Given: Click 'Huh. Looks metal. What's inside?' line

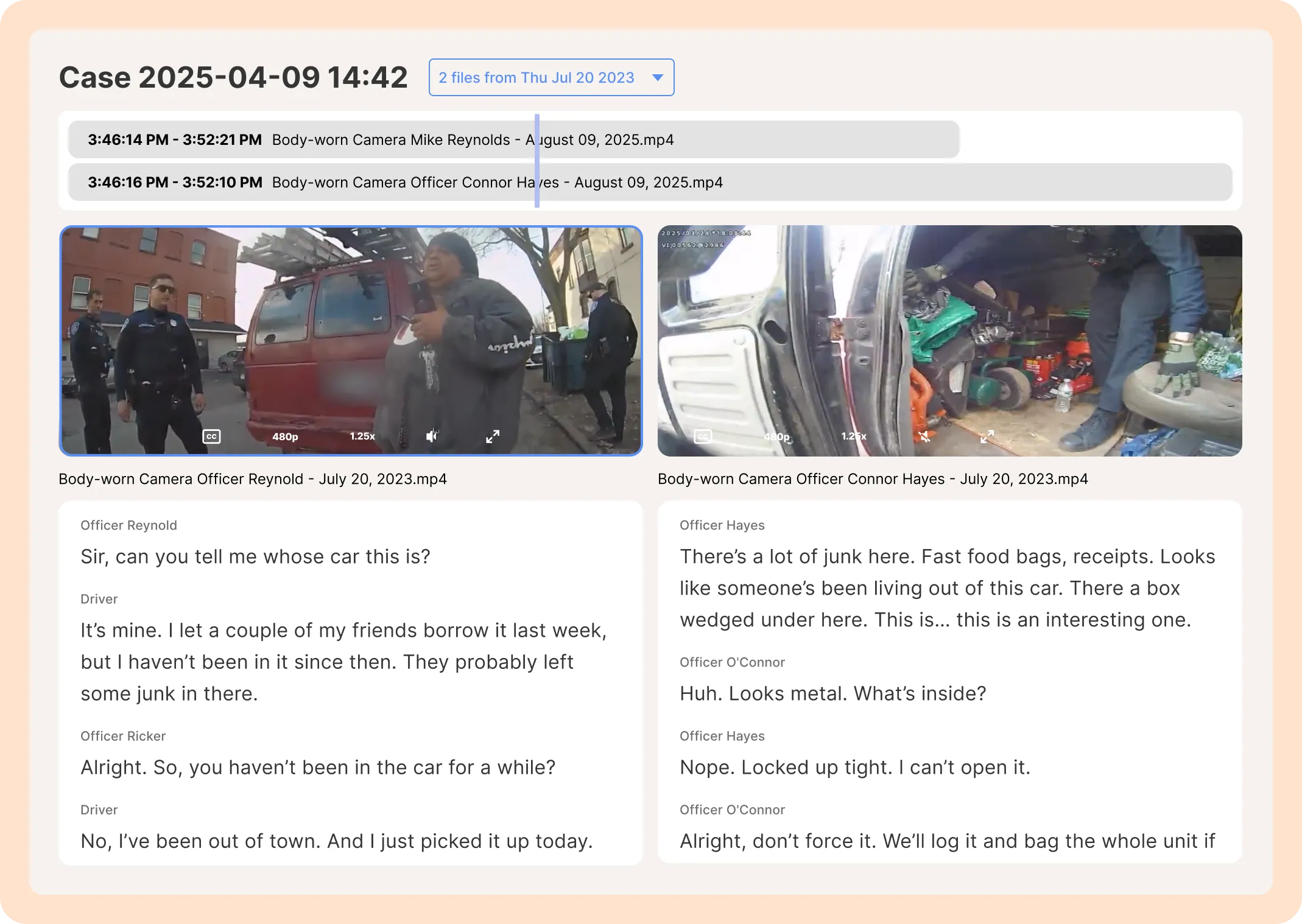Looking at the screenshot, I should click(832, 693).
